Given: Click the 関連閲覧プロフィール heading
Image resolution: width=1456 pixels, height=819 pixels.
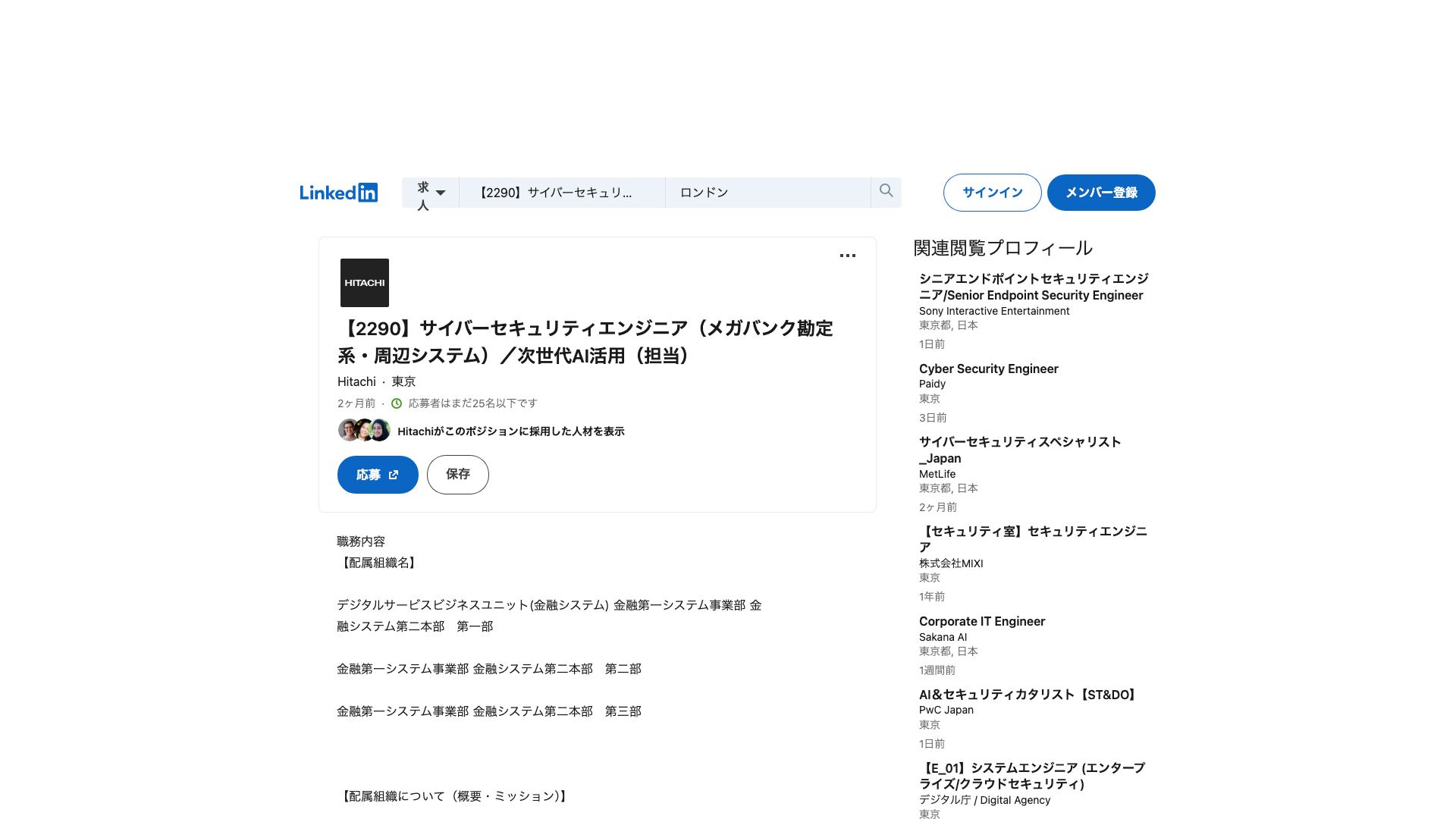Looking at the screenshot, I should (1003, 248).
